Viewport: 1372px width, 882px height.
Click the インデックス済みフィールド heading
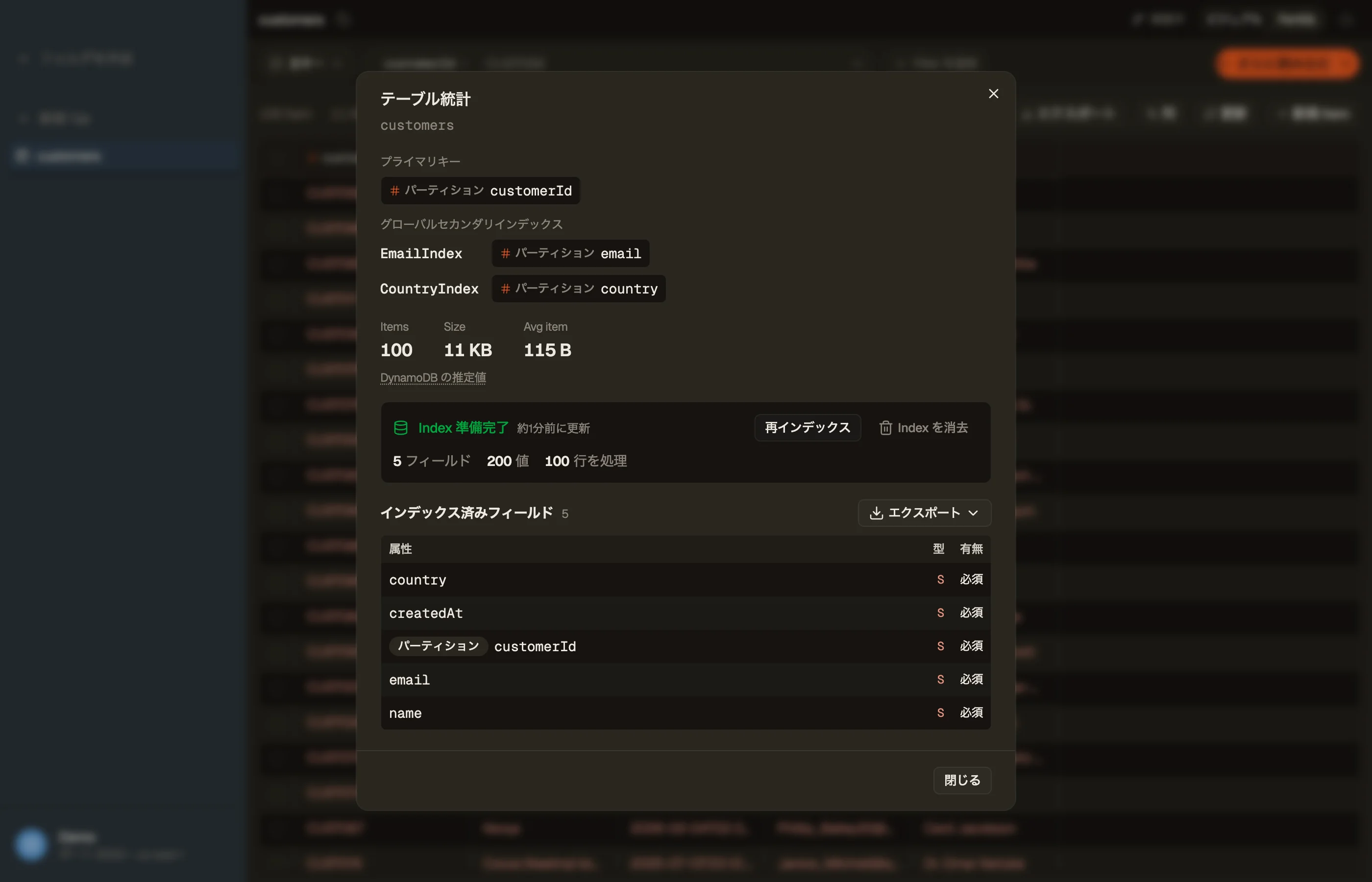[x=466, y=513]
